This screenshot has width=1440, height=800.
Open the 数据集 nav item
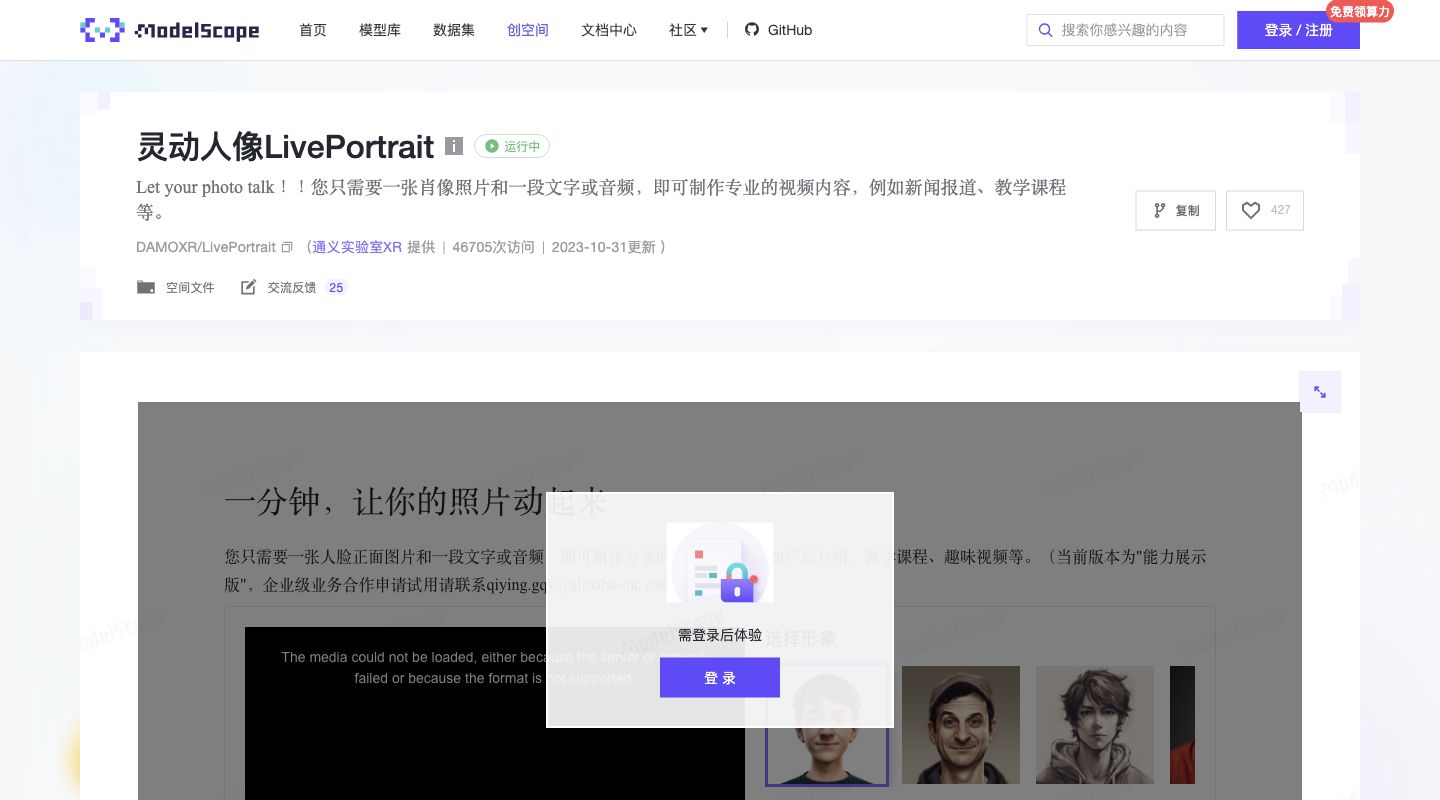[454, 30]
